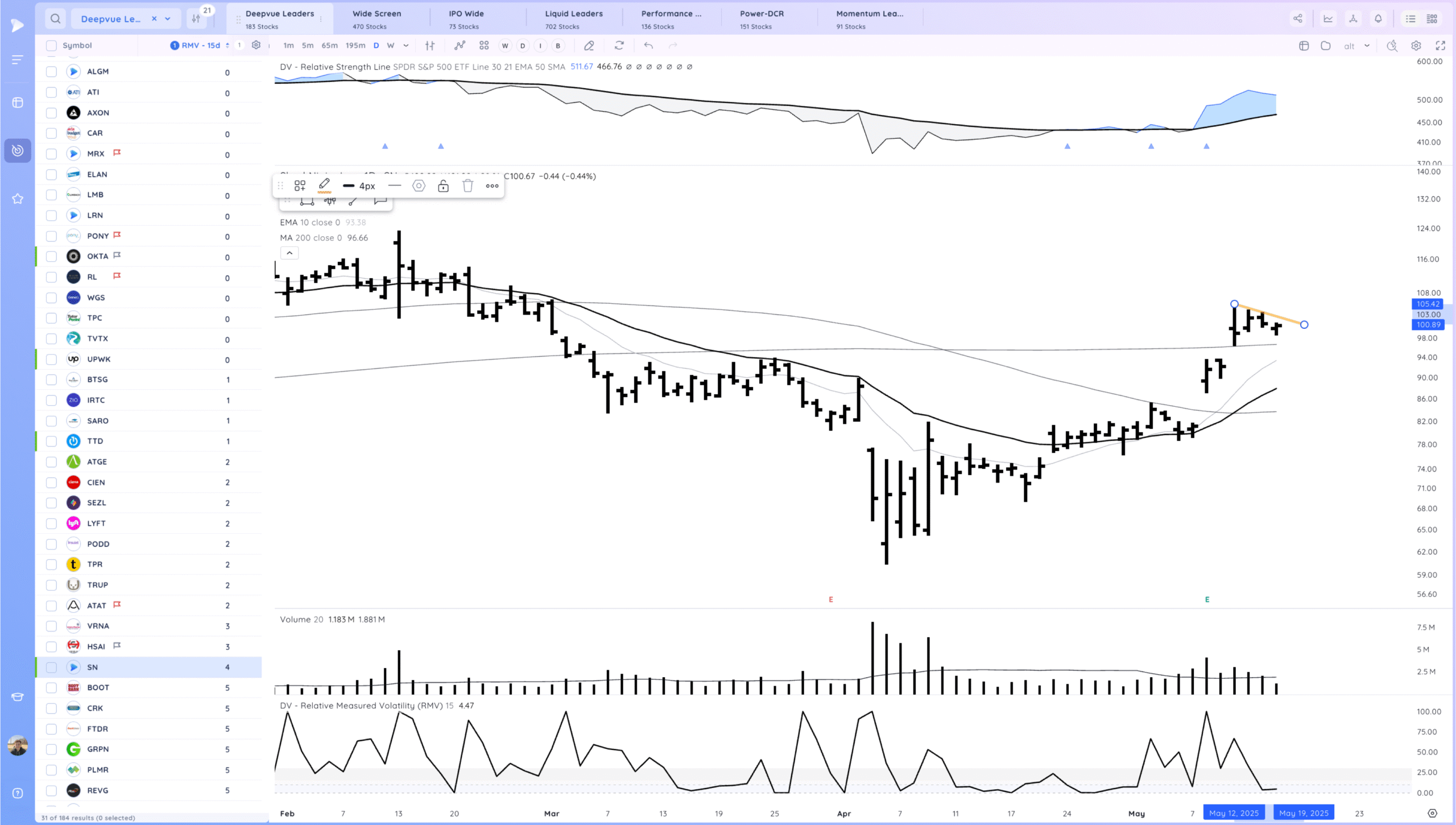Select the BOOT symbol in the watchlist

pos(98,687)
